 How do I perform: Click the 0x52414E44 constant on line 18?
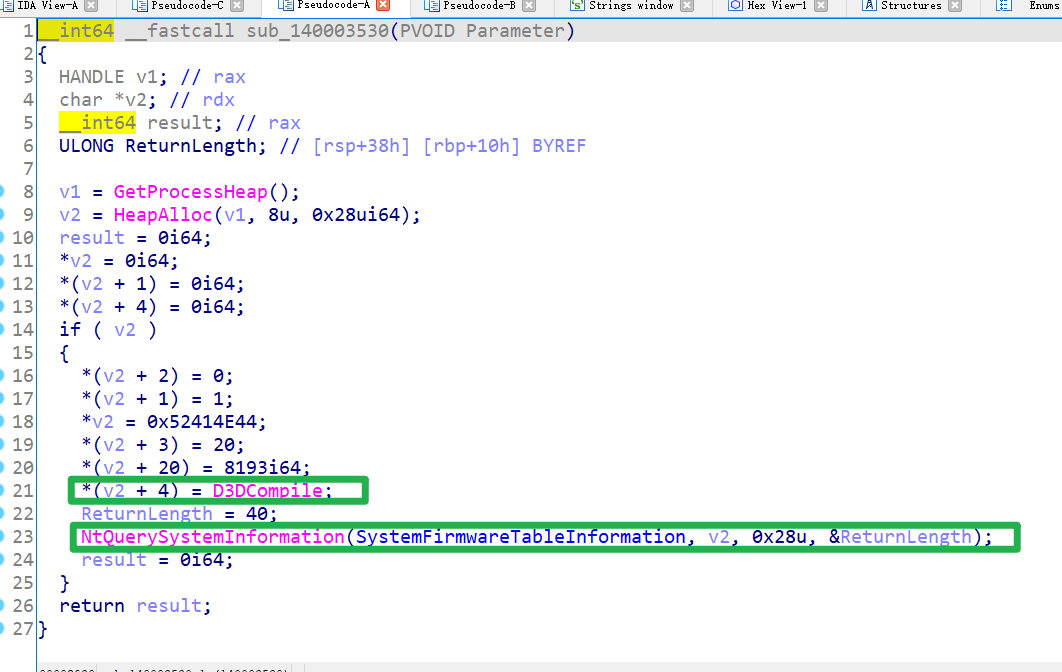pyautogui.click(x=202, y=421)
